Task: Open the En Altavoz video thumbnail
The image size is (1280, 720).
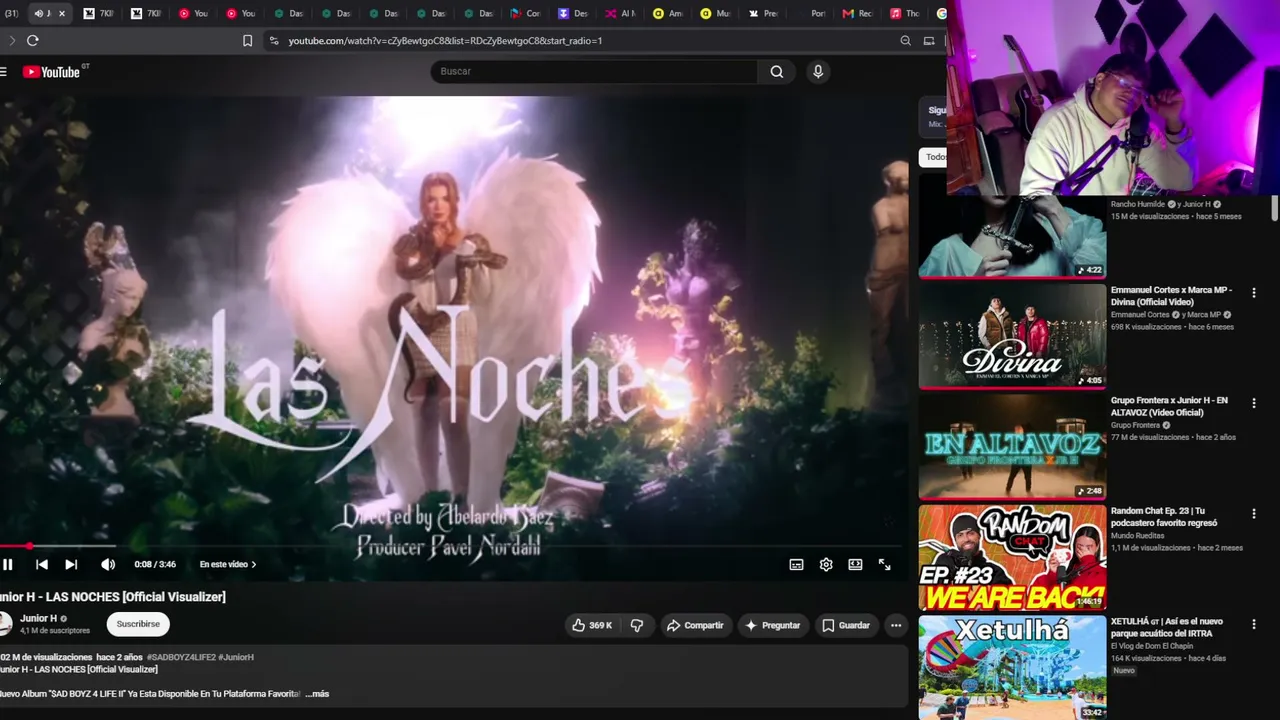Action: tap(1012, 446)
